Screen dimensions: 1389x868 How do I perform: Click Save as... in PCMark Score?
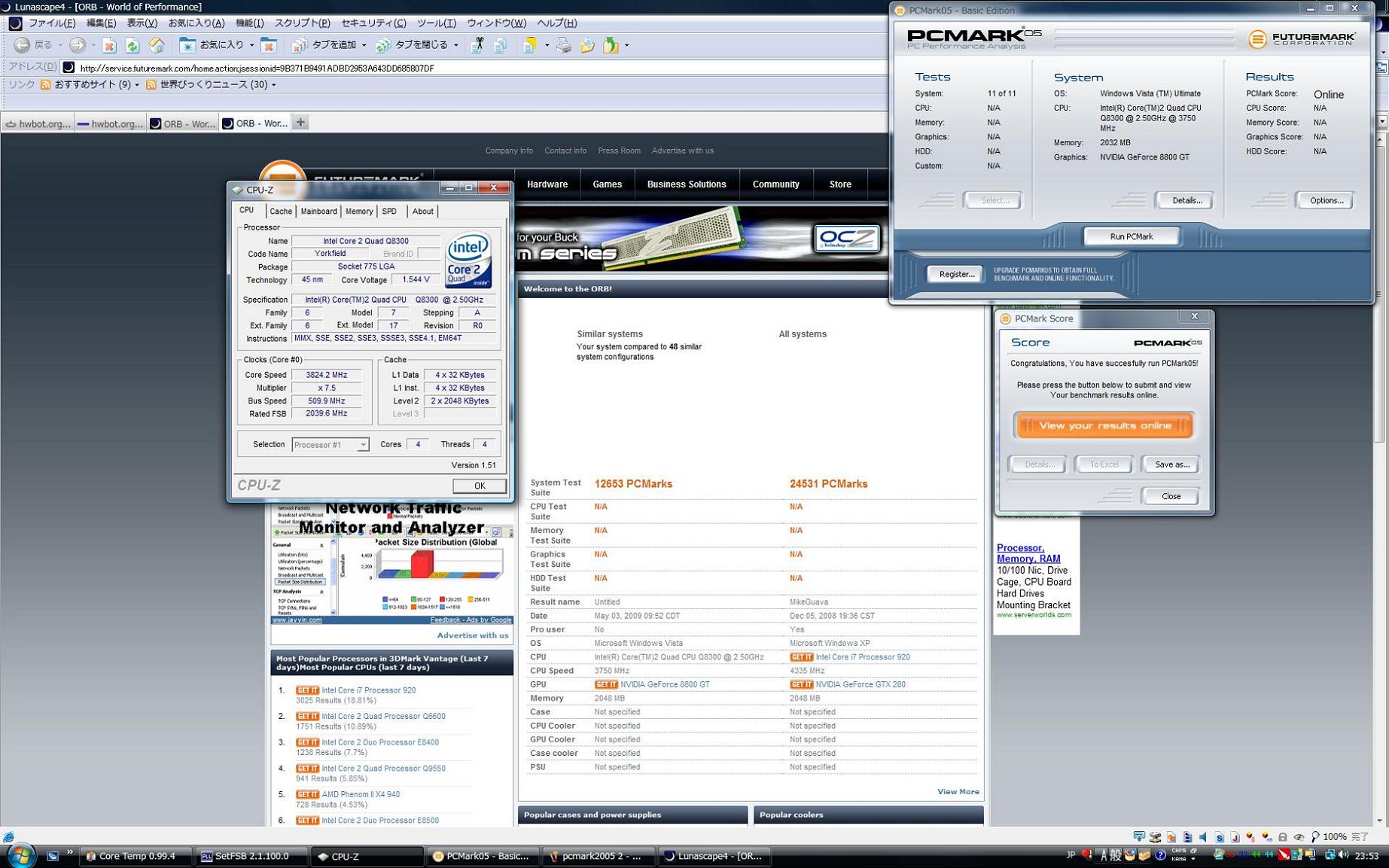point(1171,464)
